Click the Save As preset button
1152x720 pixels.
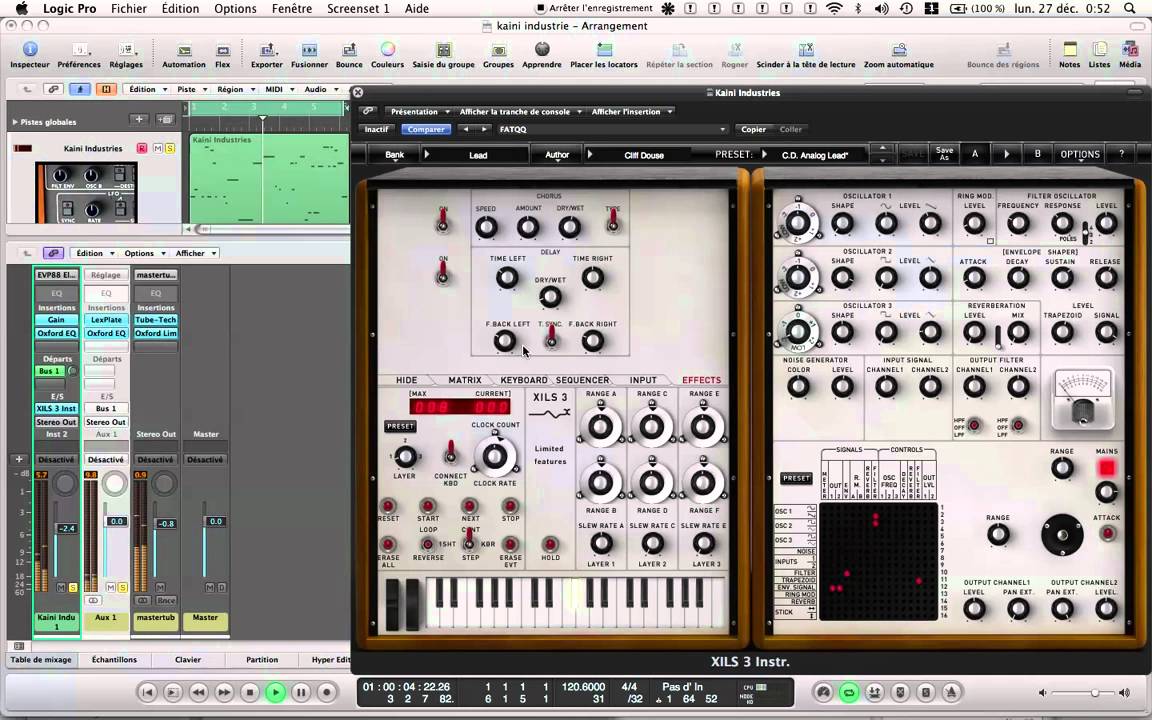(944, 154)
